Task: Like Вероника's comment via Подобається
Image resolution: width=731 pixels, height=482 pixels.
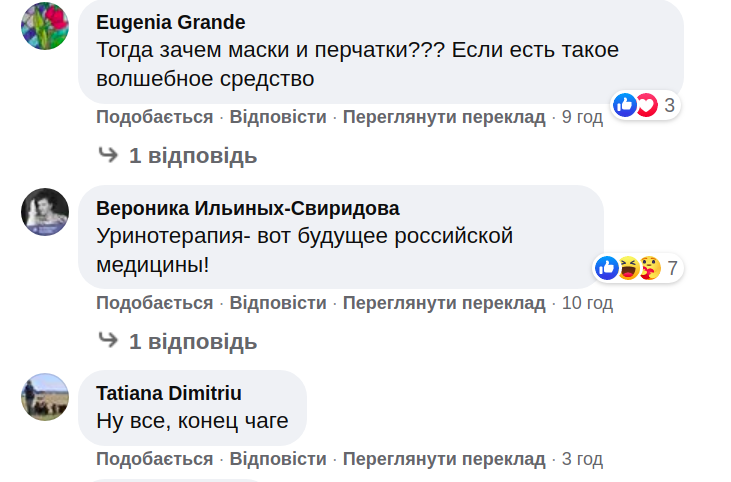Action: click(154, 302)
